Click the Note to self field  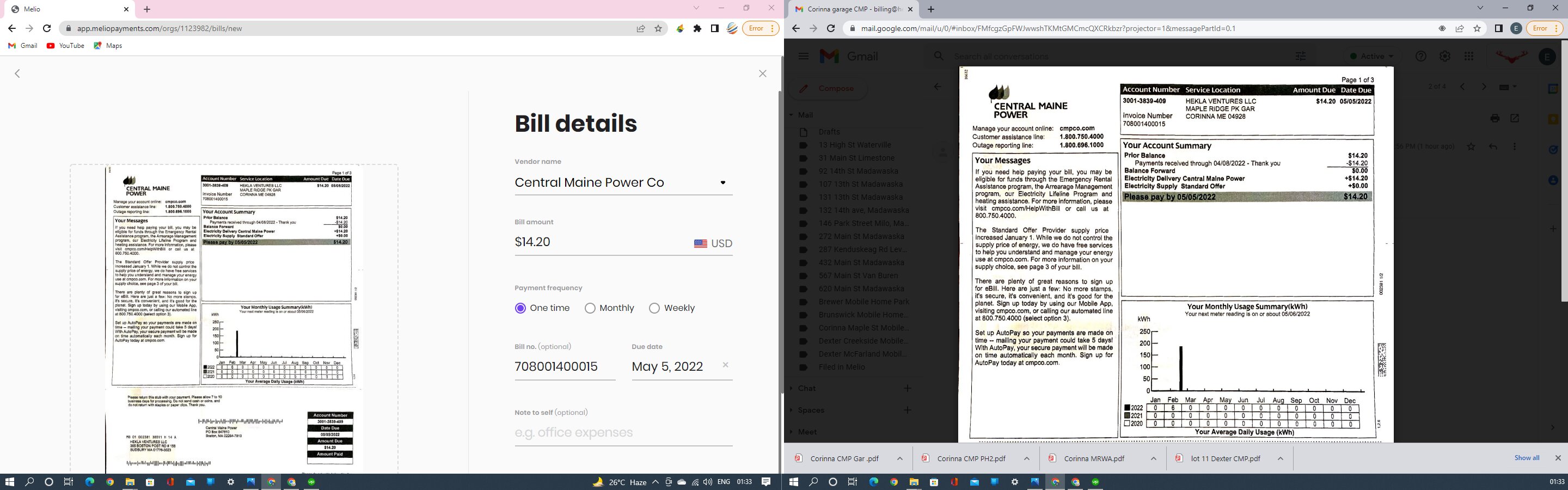pyautogui.click(x=623, y=433)
